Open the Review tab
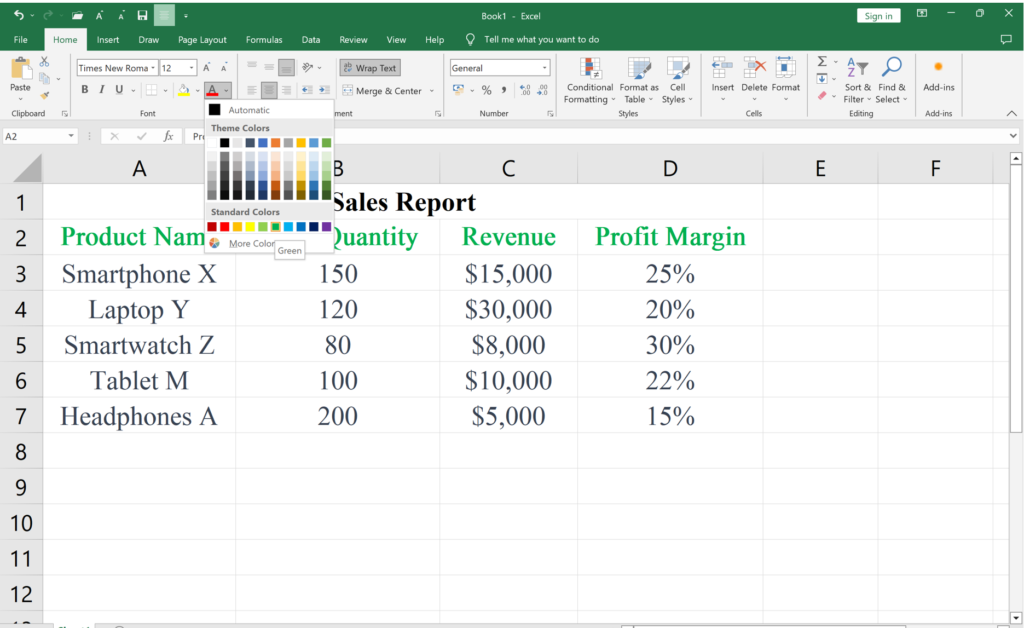The image size is (1024, 628). pyautogui.click(x=353, y=39)
